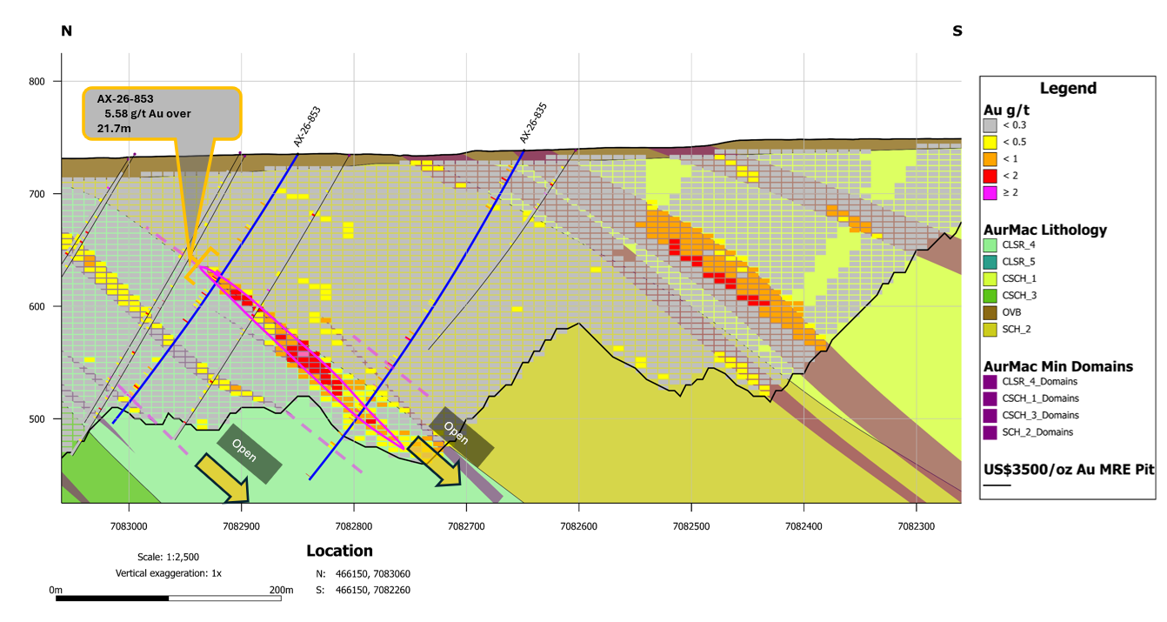This screenshot has width=1167, height=622.
Task: Select the CLSR_5 lithology swatch
Action: tap(990, 262)
